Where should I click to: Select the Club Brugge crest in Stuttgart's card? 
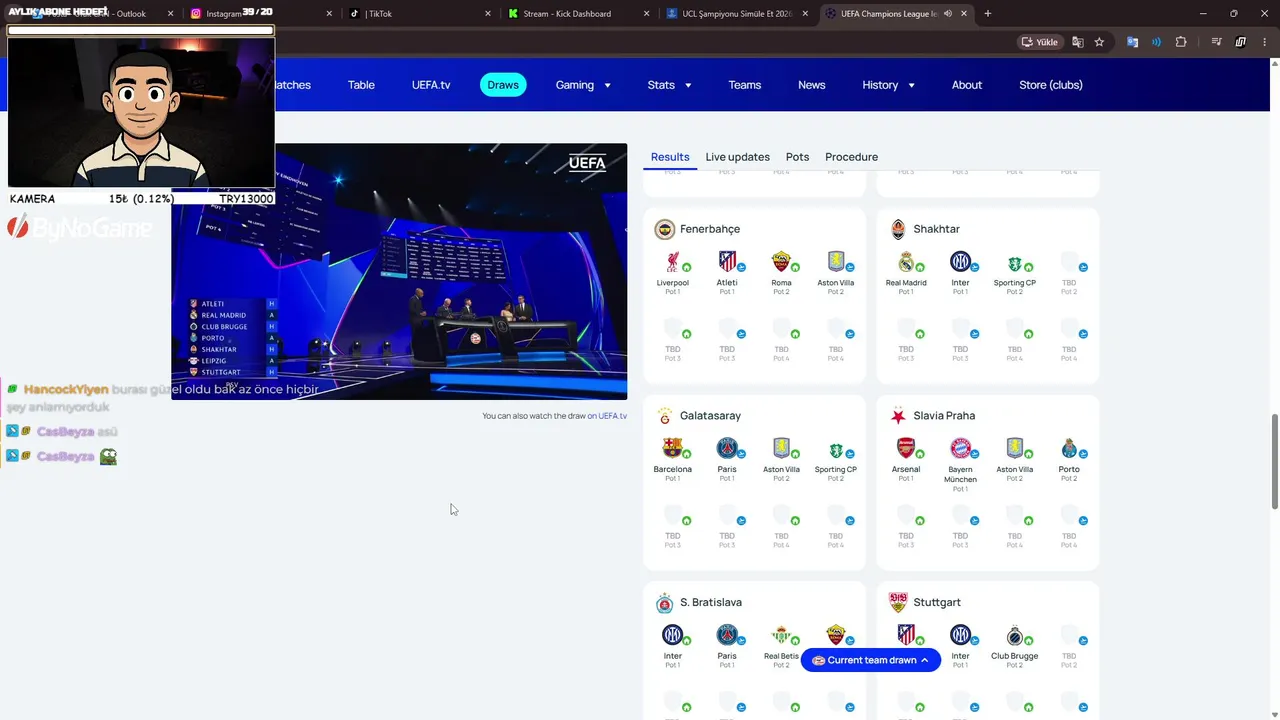click(x=1015, y=636)
